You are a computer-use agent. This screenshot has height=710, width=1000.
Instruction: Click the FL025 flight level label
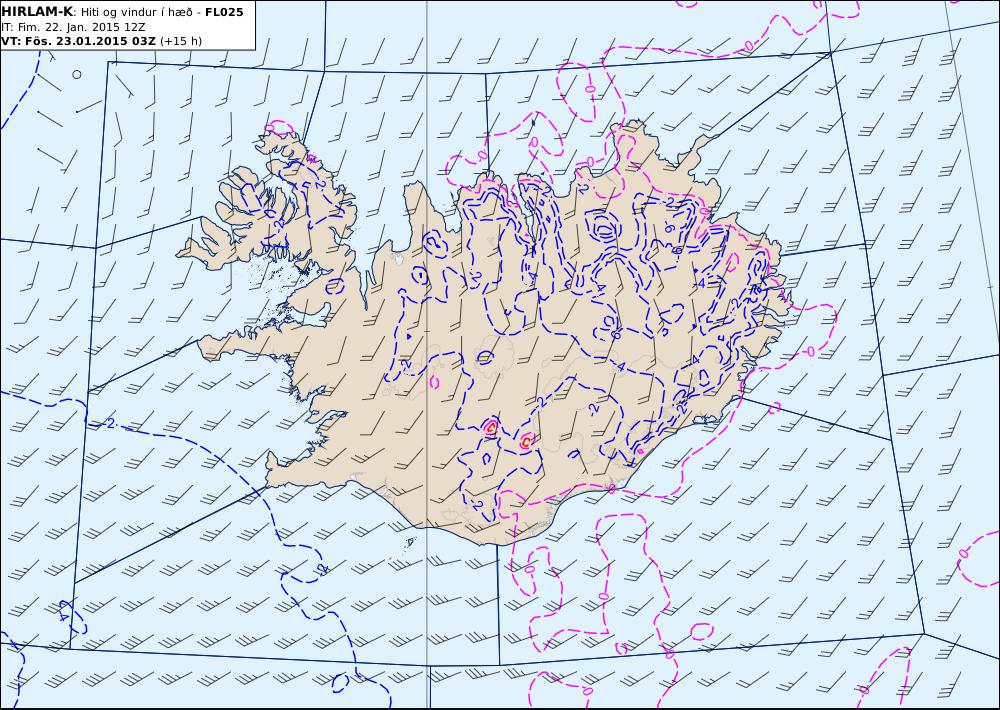tap(224, 12)
